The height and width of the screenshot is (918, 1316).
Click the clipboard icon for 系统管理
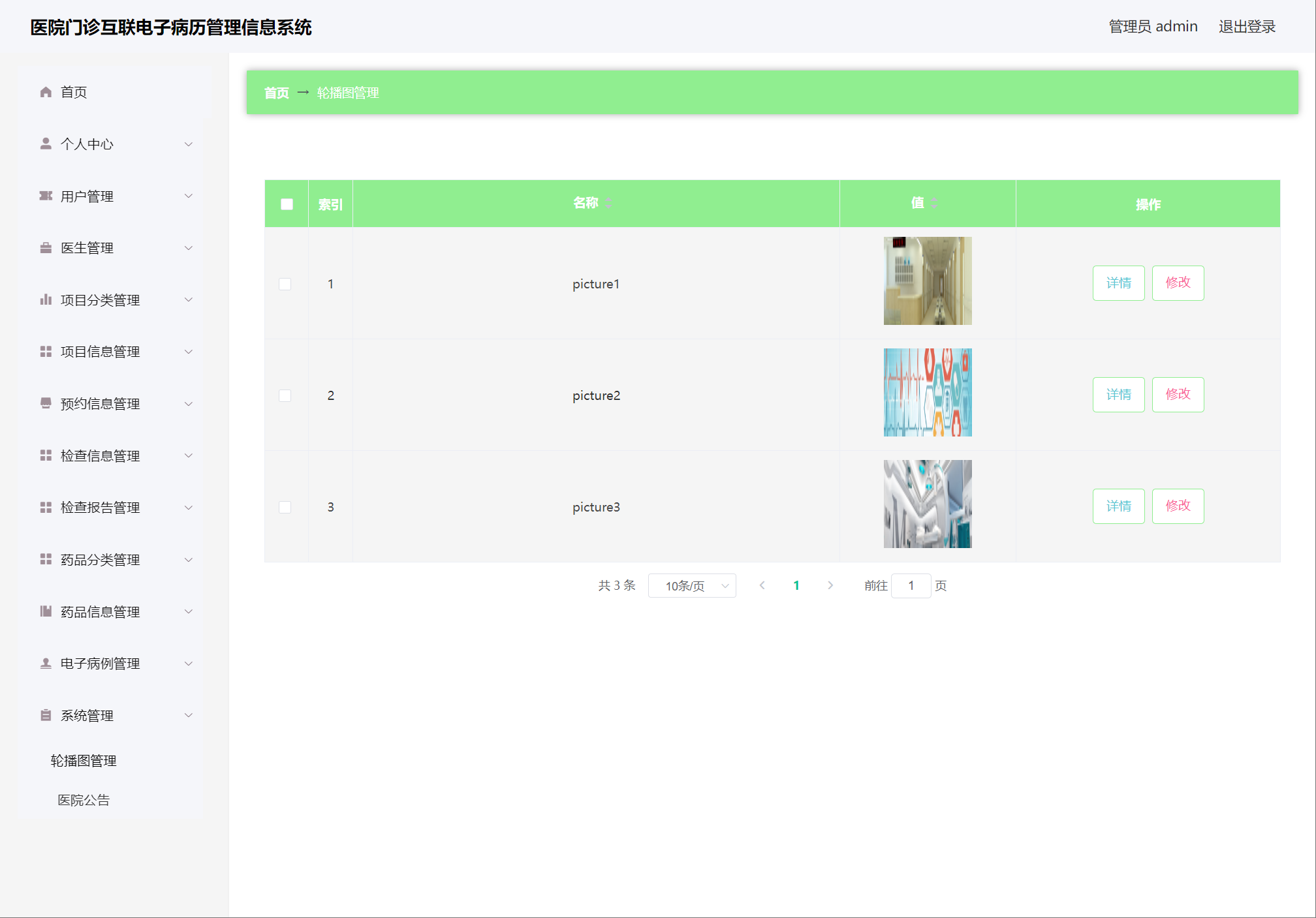46,715
